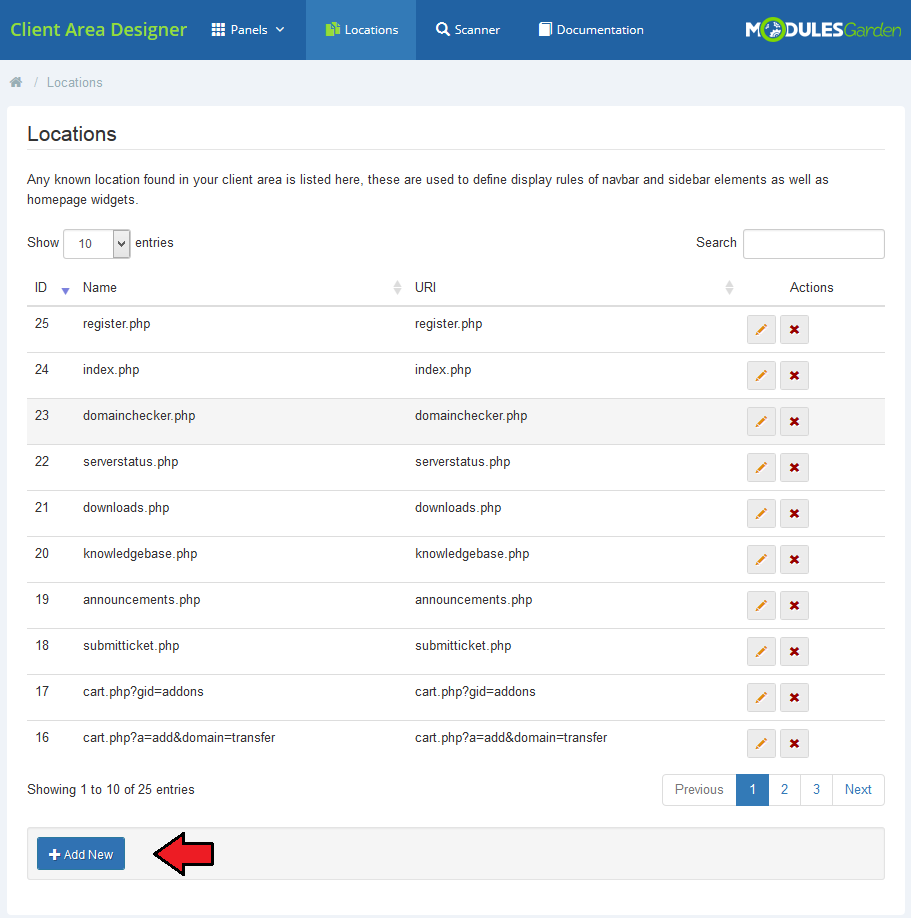The image size is (911, 918).
Task: Delete the announcements.php location
Action: pos(794,605)
